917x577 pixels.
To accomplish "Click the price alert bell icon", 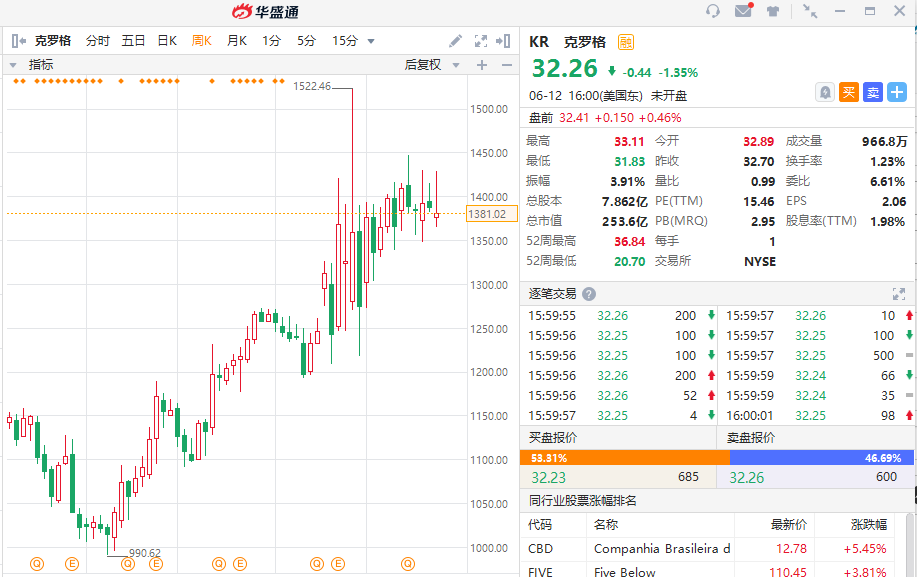I will click(x=825, y=92).
